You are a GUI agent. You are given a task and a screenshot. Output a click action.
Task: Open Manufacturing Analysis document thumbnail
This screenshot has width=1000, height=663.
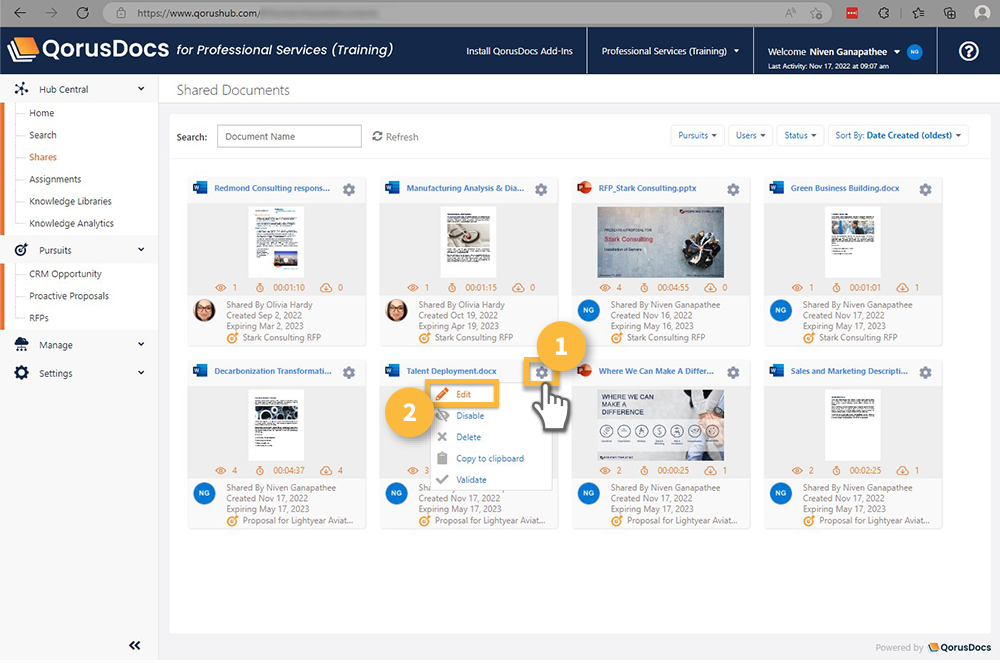[x=469, y=242]
